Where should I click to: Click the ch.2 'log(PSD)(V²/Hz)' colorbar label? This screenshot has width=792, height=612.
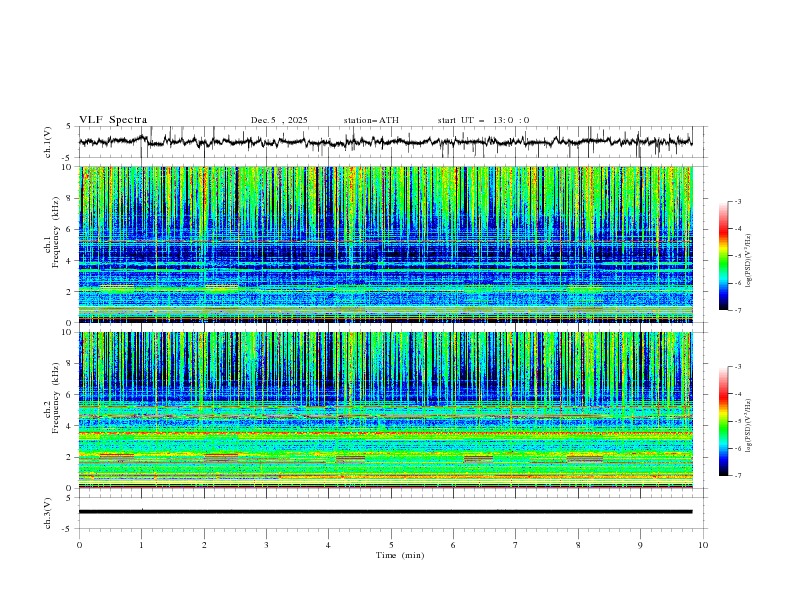pos(749,426)
